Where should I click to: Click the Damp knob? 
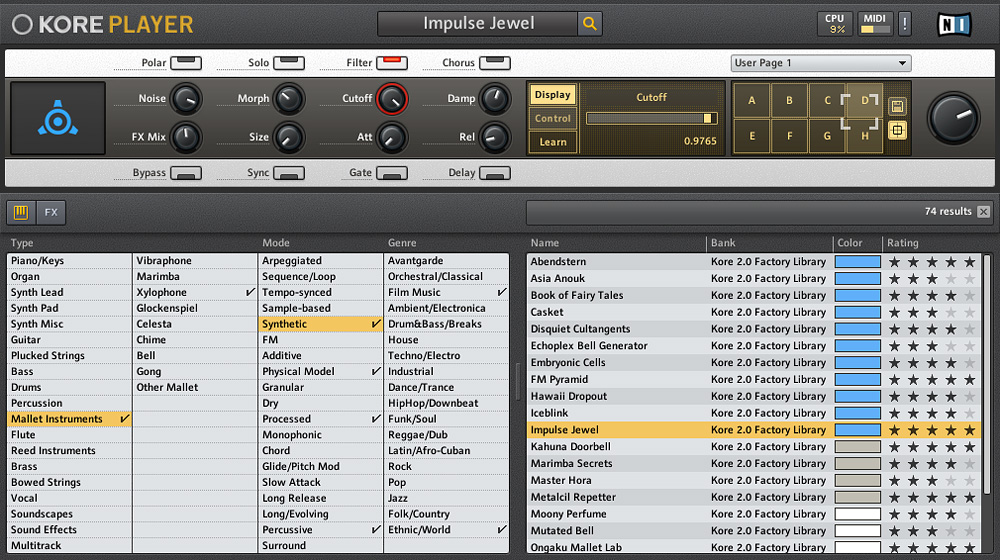pos(495,99)
